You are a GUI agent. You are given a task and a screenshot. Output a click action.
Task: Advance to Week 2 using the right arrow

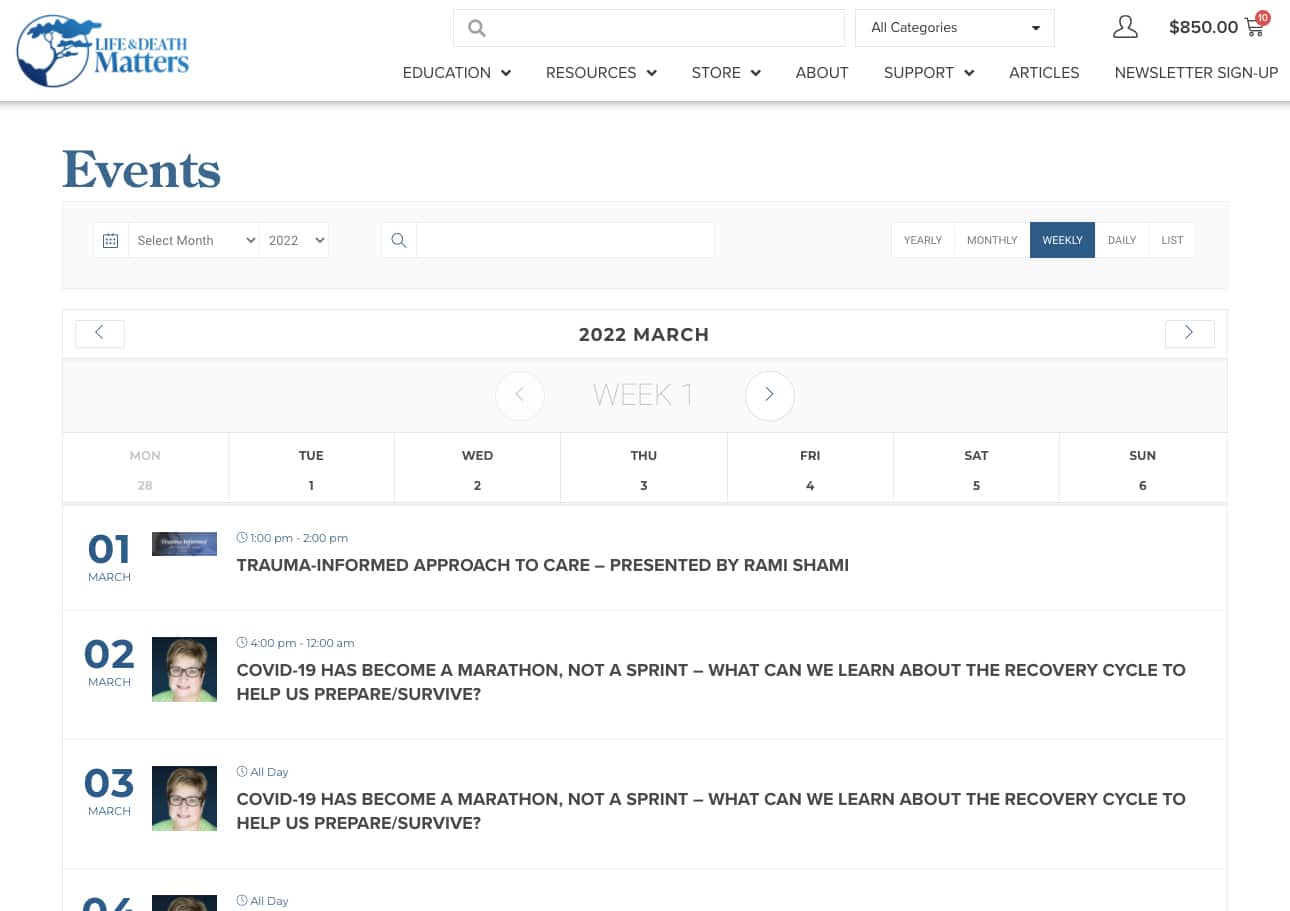click(769, 395)
